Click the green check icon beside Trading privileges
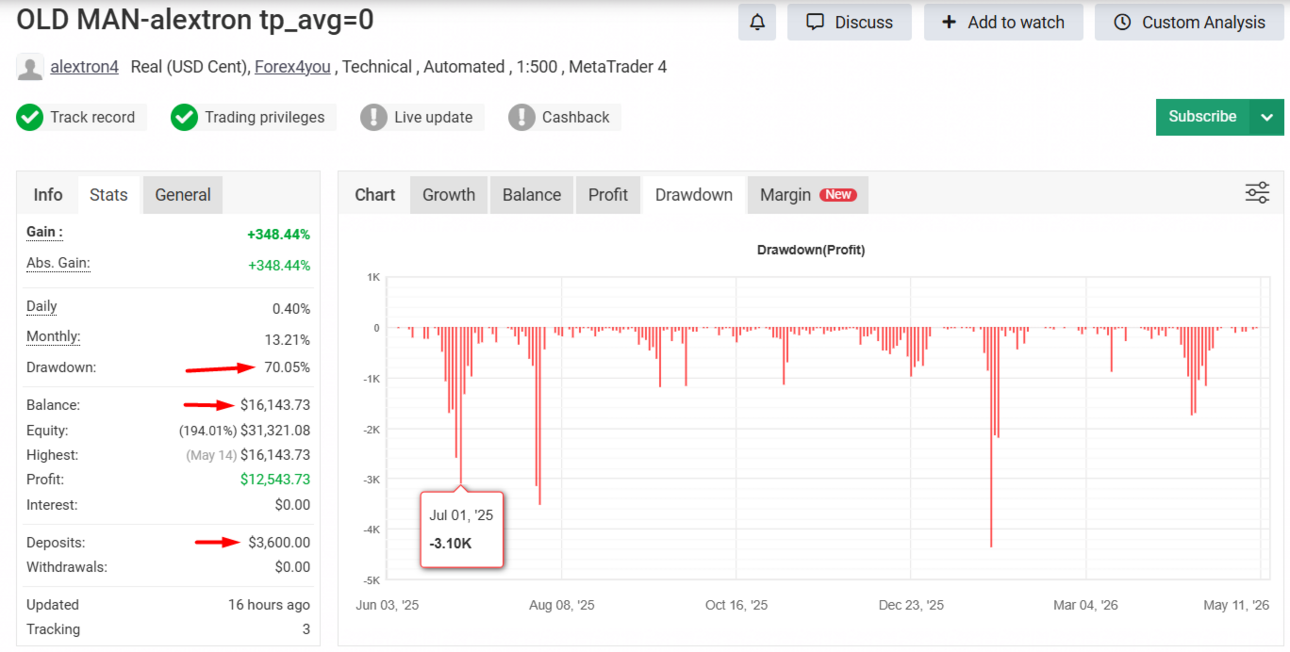The image size is (1290, 652). pyautogui.click(x=184, y=117)
